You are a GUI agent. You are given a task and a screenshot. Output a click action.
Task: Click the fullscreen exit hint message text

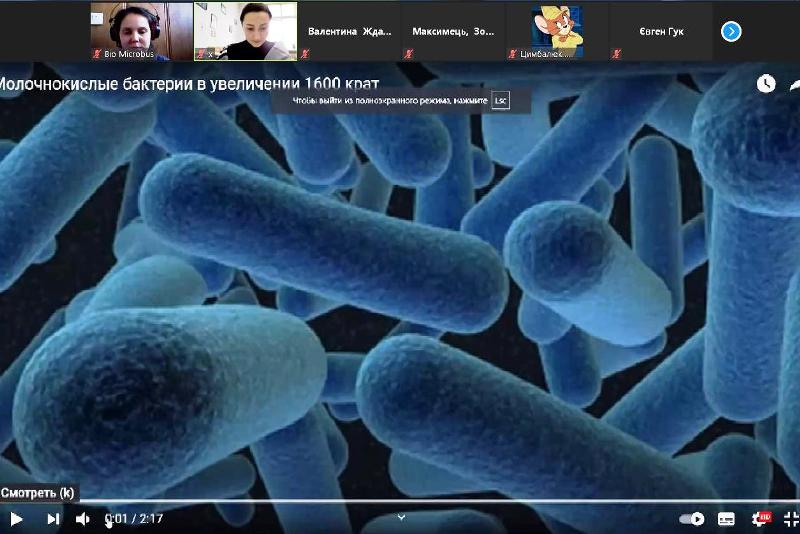pos(390,100)
